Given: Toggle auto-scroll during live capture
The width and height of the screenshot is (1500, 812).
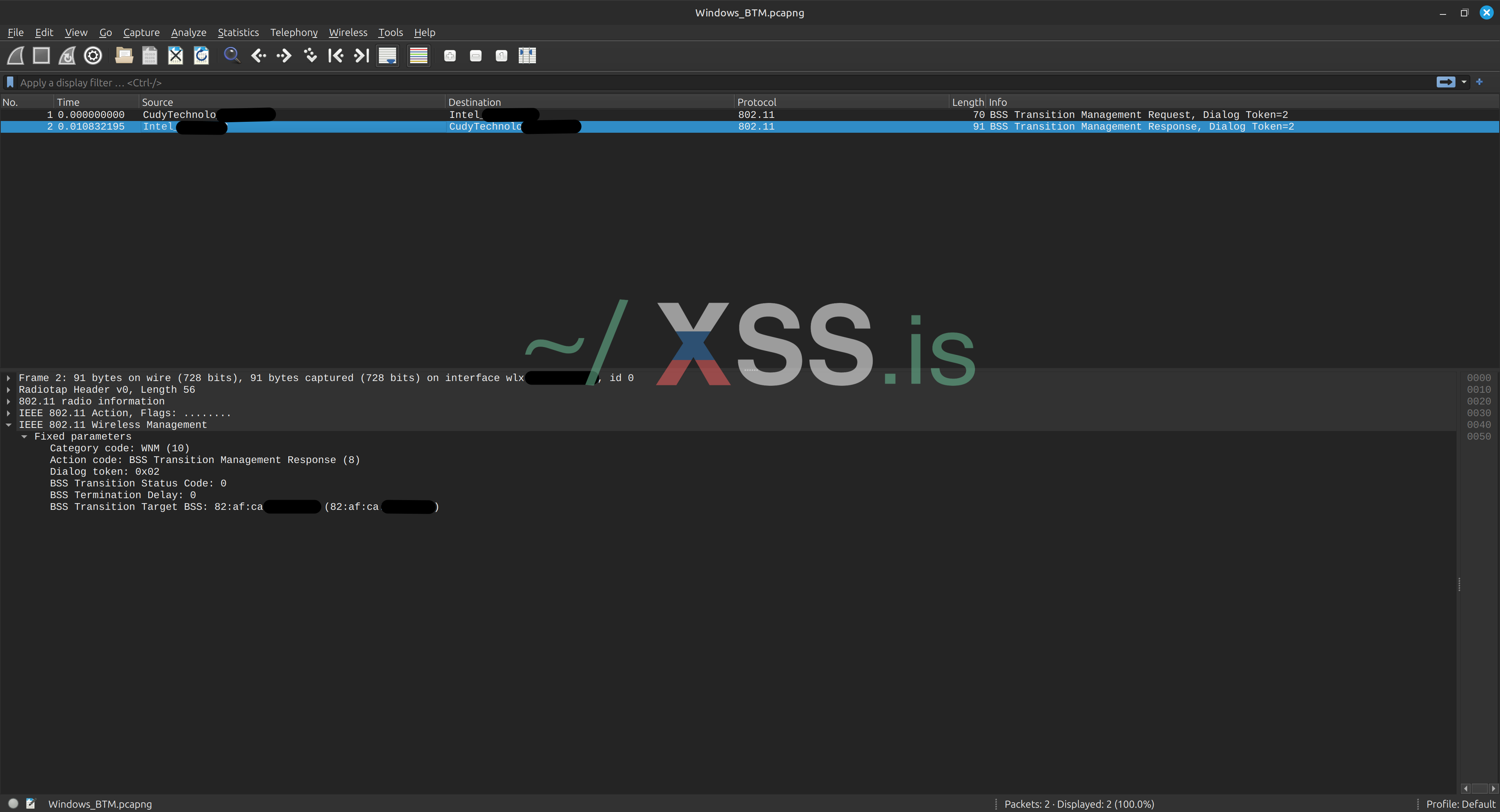Looking at the screenshot, I should [387, 56].
